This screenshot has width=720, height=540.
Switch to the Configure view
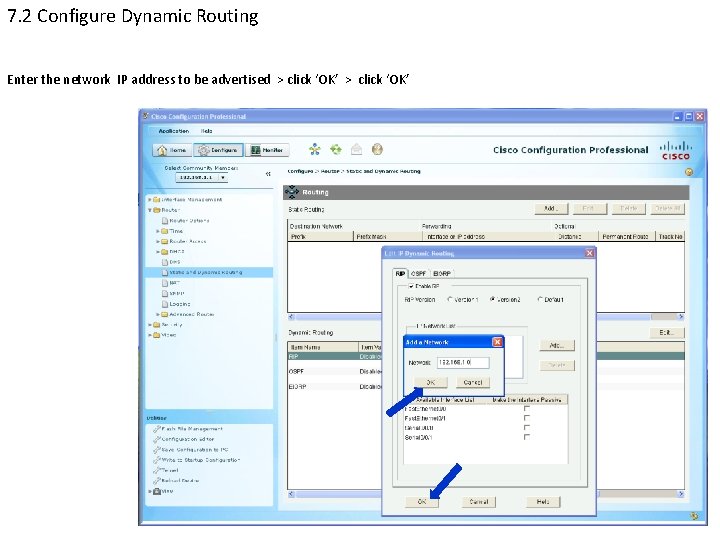(218, 150)
